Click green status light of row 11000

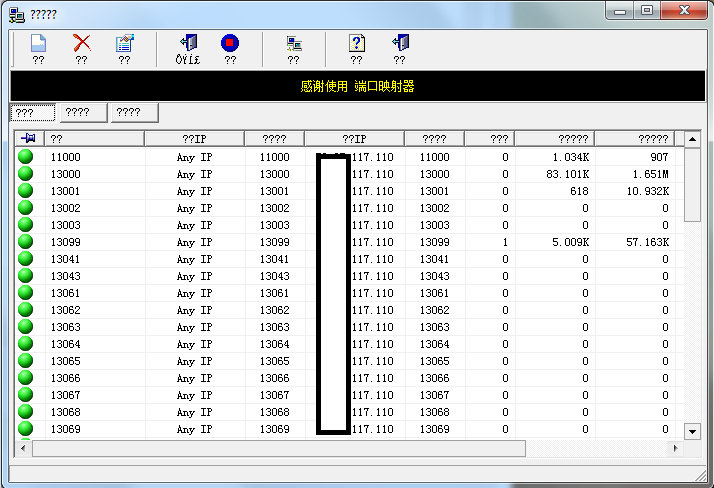pos(26,156)
